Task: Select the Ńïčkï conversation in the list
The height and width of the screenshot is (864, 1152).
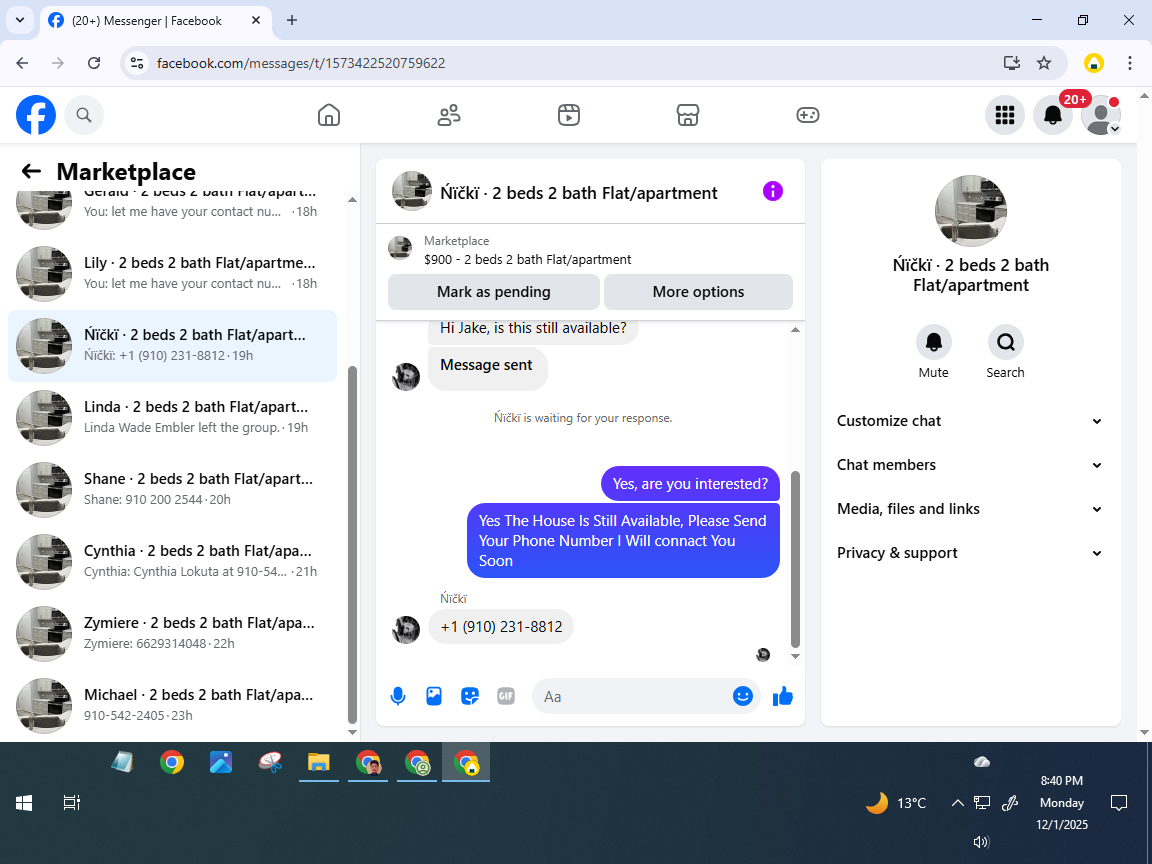Action: pyautogui.click(x=173, y=345)
